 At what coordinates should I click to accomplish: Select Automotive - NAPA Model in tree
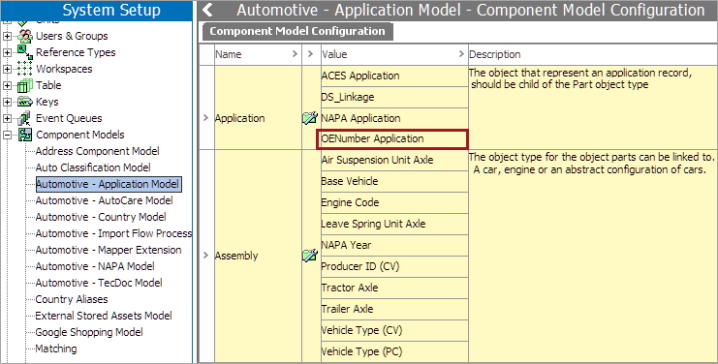tap(95, 266)
